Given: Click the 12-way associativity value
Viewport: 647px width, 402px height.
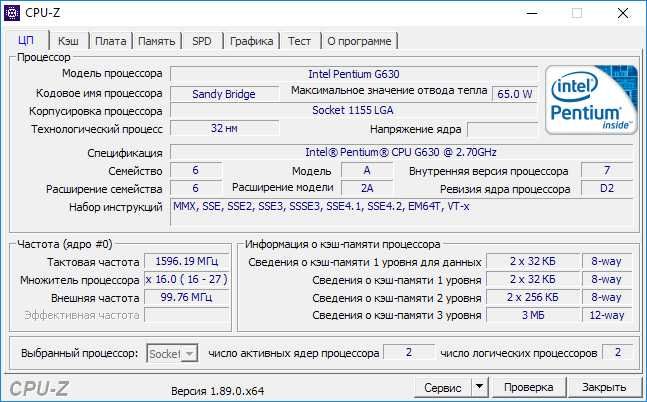Looking at the screenshot, I should (607, 315).
